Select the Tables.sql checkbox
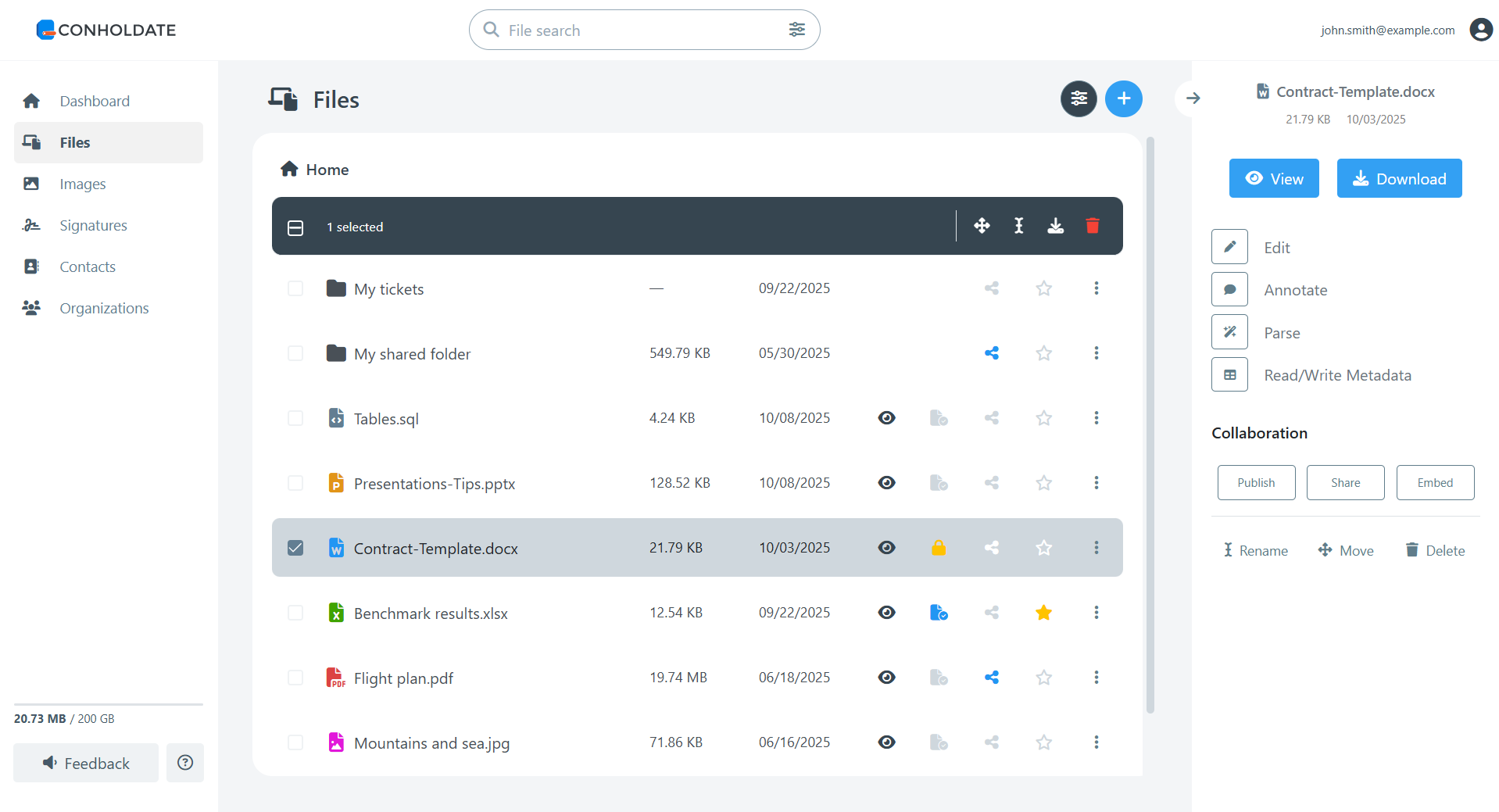Screen dimensions: 1499x812 pos(295,418)
